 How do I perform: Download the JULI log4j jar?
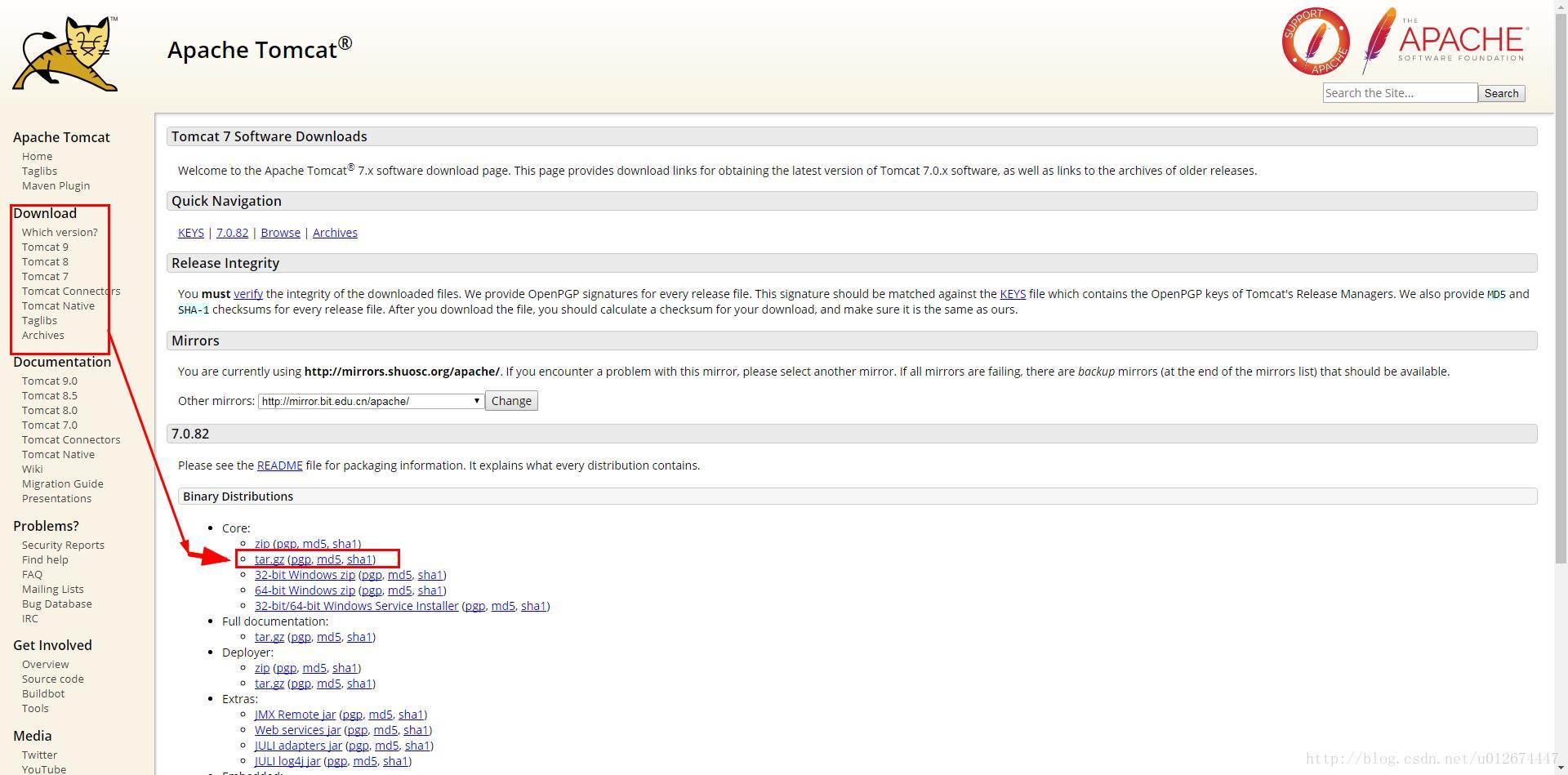click(287, 761)
